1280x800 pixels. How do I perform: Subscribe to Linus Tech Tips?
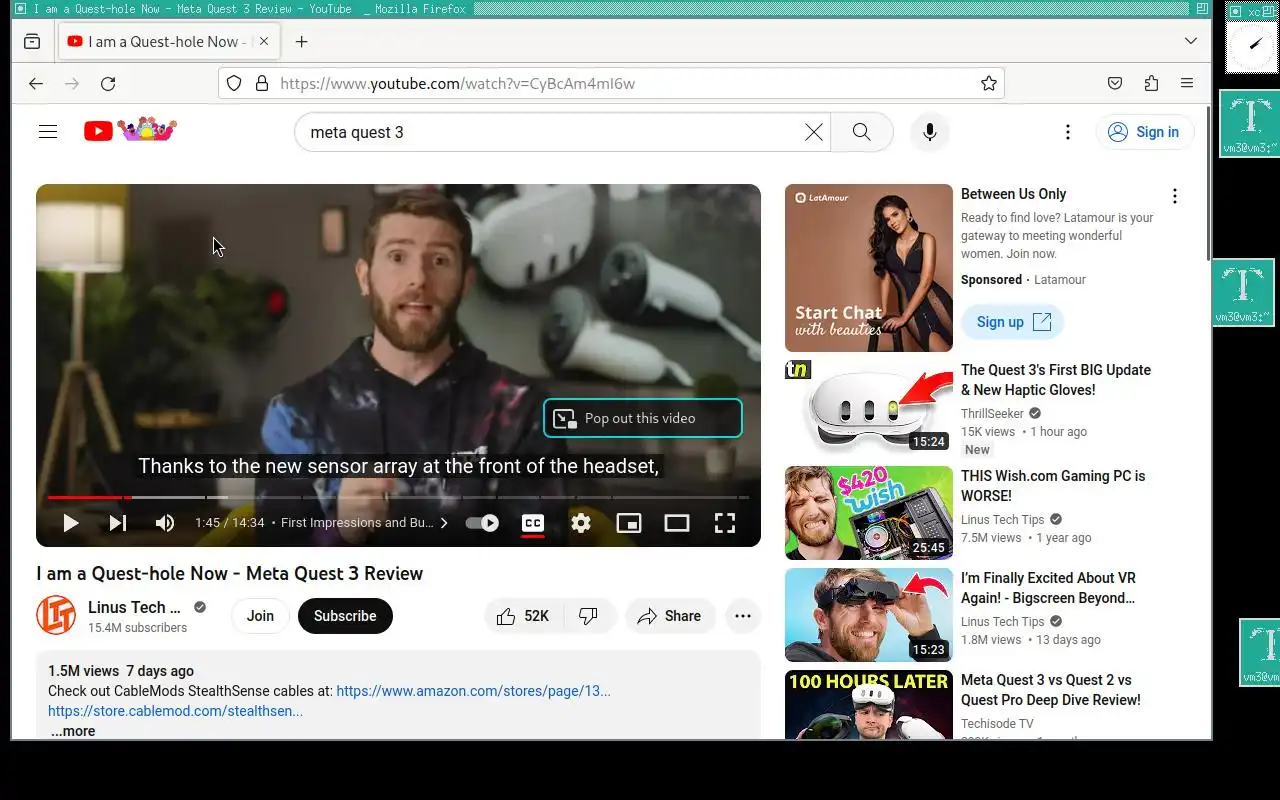click(x=345, y=616)
